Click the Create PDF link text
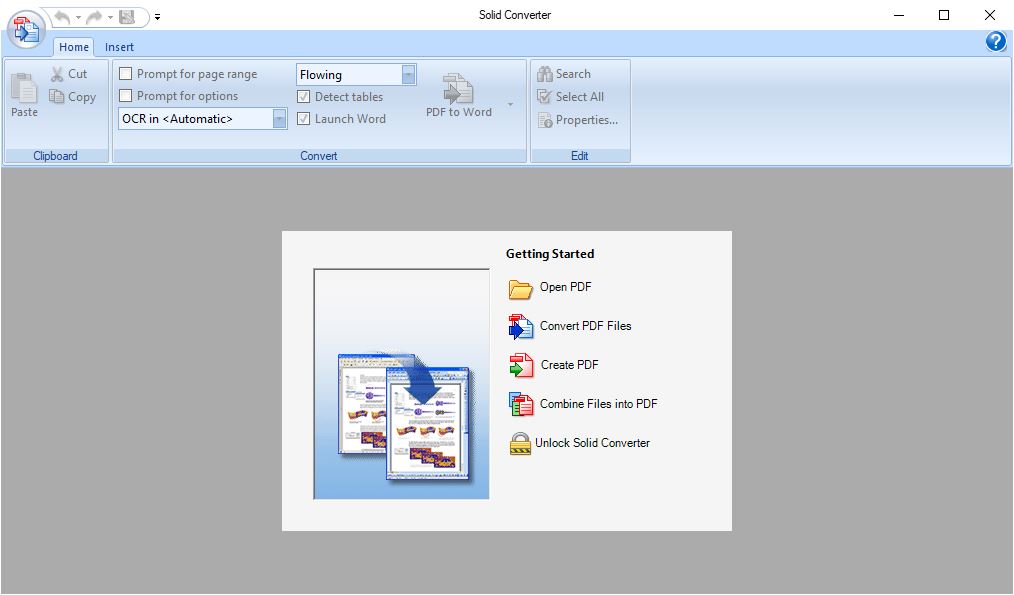 pyautogui.click(x=569, y=365)
